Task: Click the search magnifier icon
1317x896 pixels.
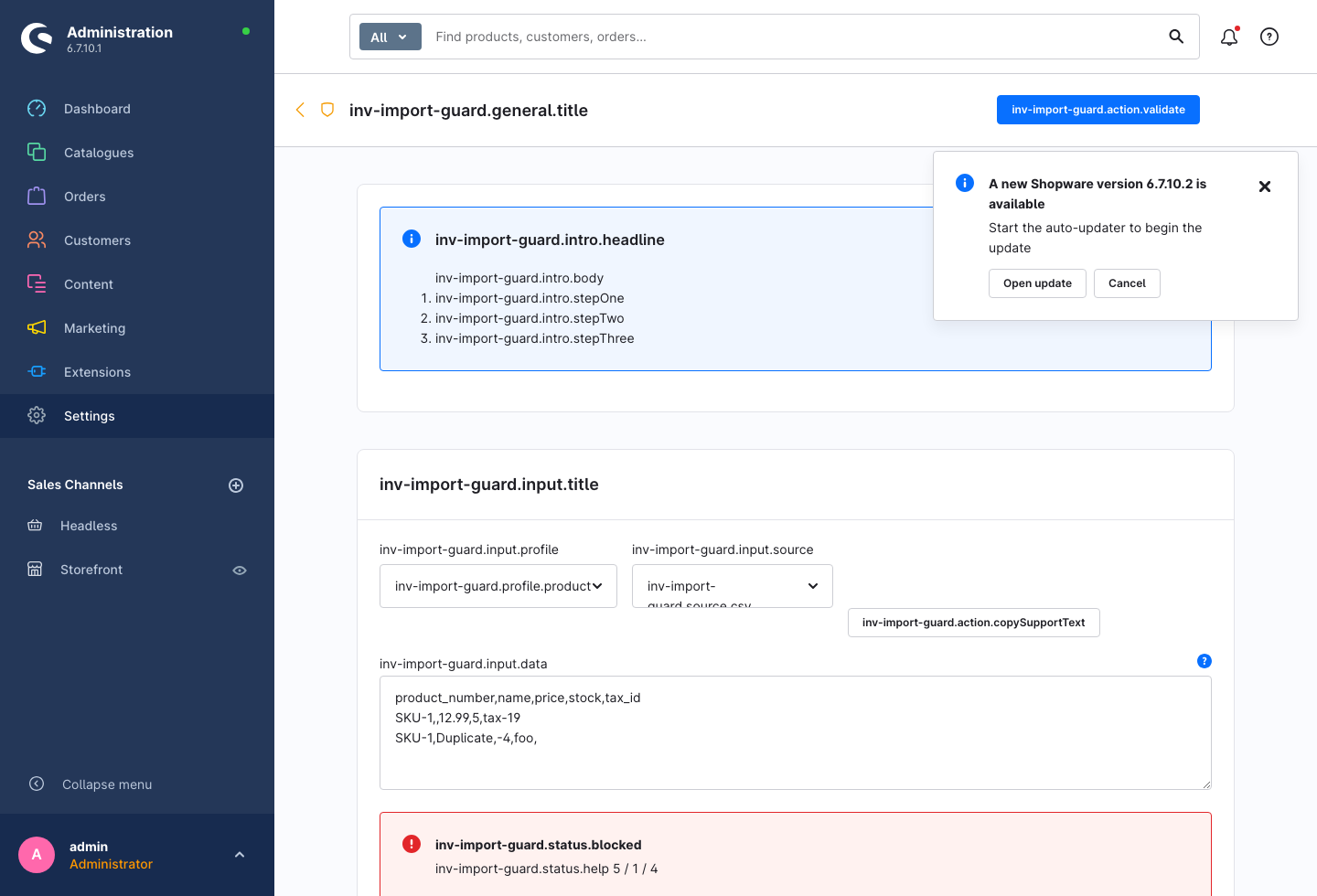Action: [x=1176, y=37]
